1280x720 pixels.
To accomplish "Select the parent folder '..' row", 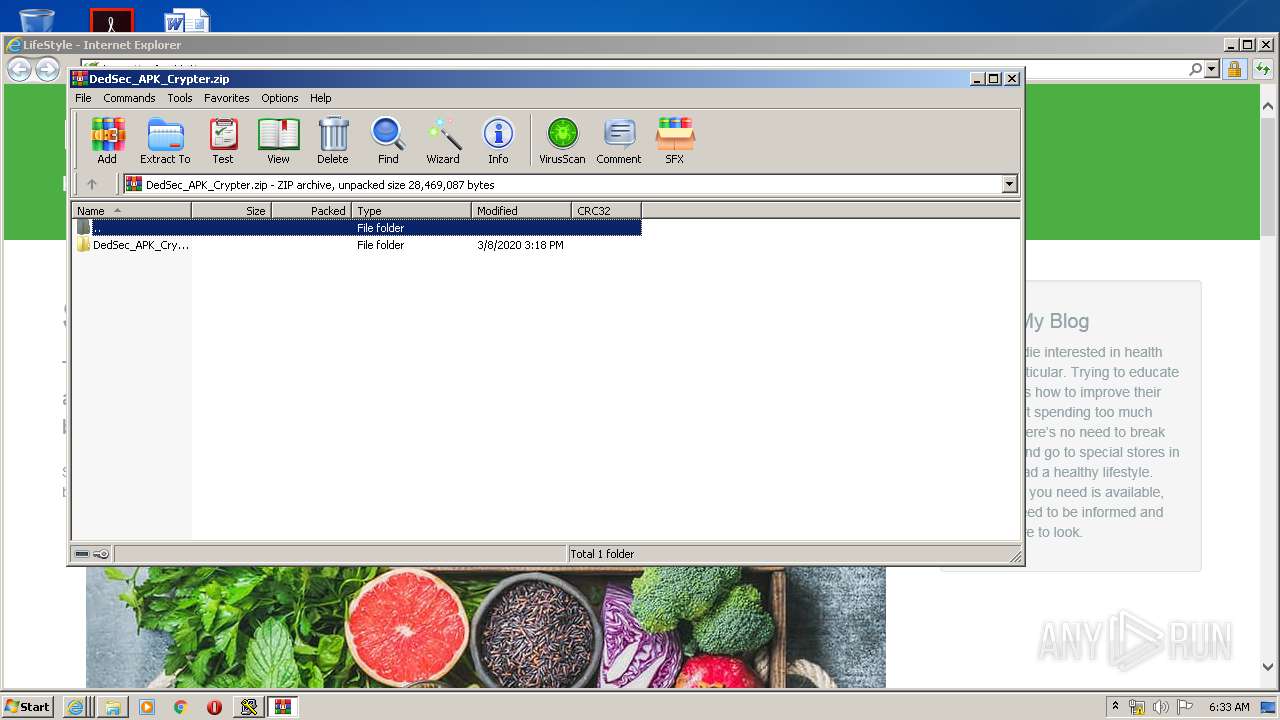I will (x=357, y=228).
